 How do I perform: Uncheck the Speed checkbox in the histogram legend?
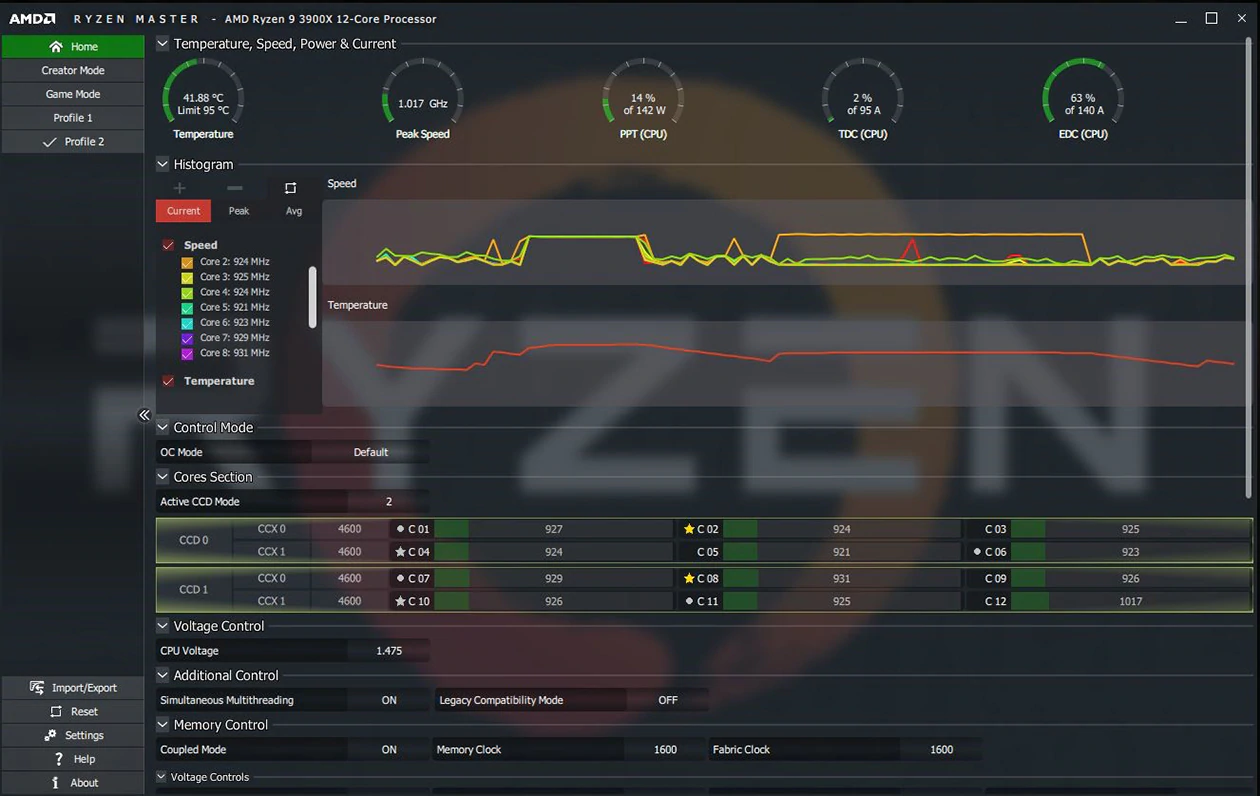coord(167,244)
